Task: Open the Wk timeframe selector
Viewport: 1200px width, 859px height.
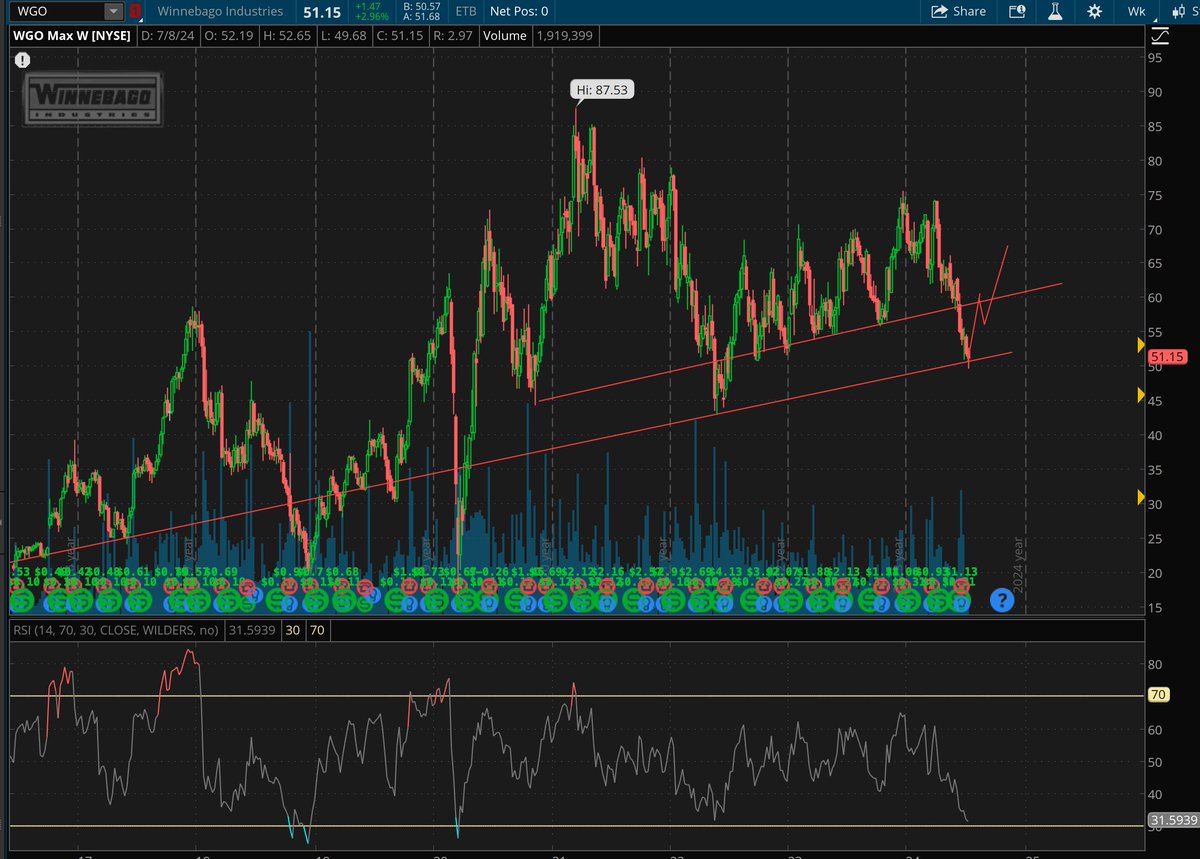Action: point(1136,12)
